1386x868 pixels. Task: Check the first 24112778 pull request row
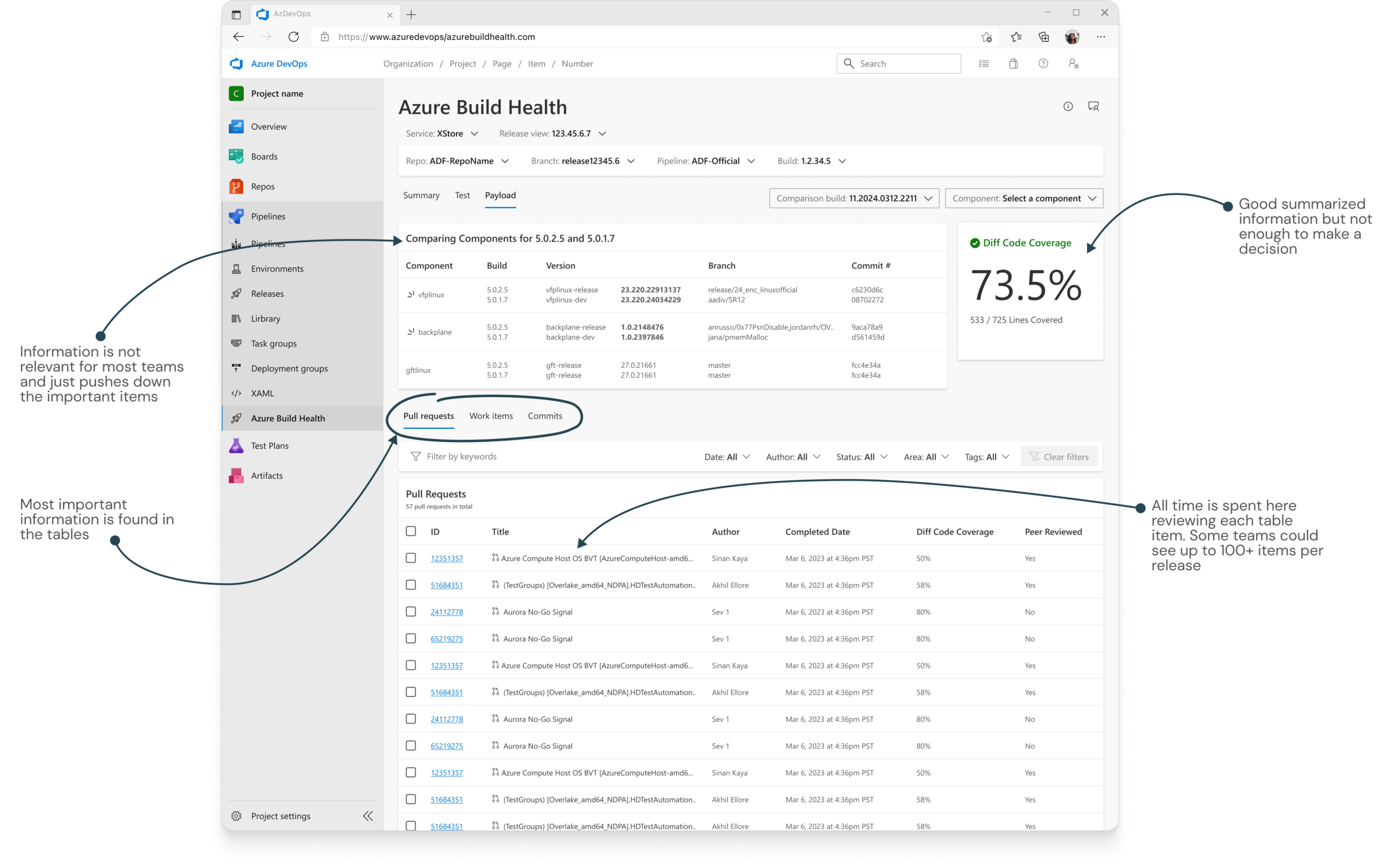coord(411,612)
